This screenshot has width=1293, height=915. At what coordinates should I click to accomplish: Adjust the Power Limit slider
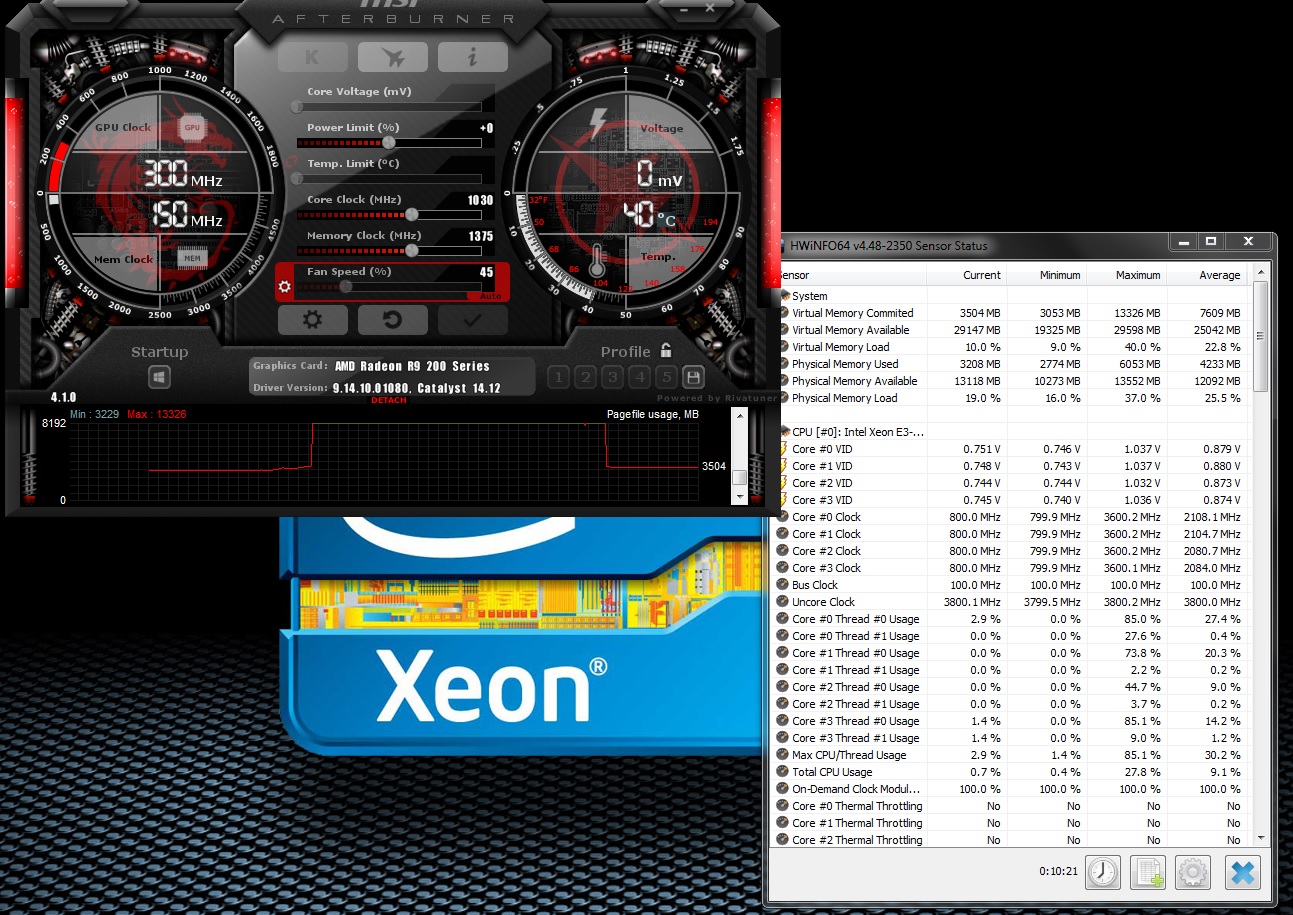389,142
